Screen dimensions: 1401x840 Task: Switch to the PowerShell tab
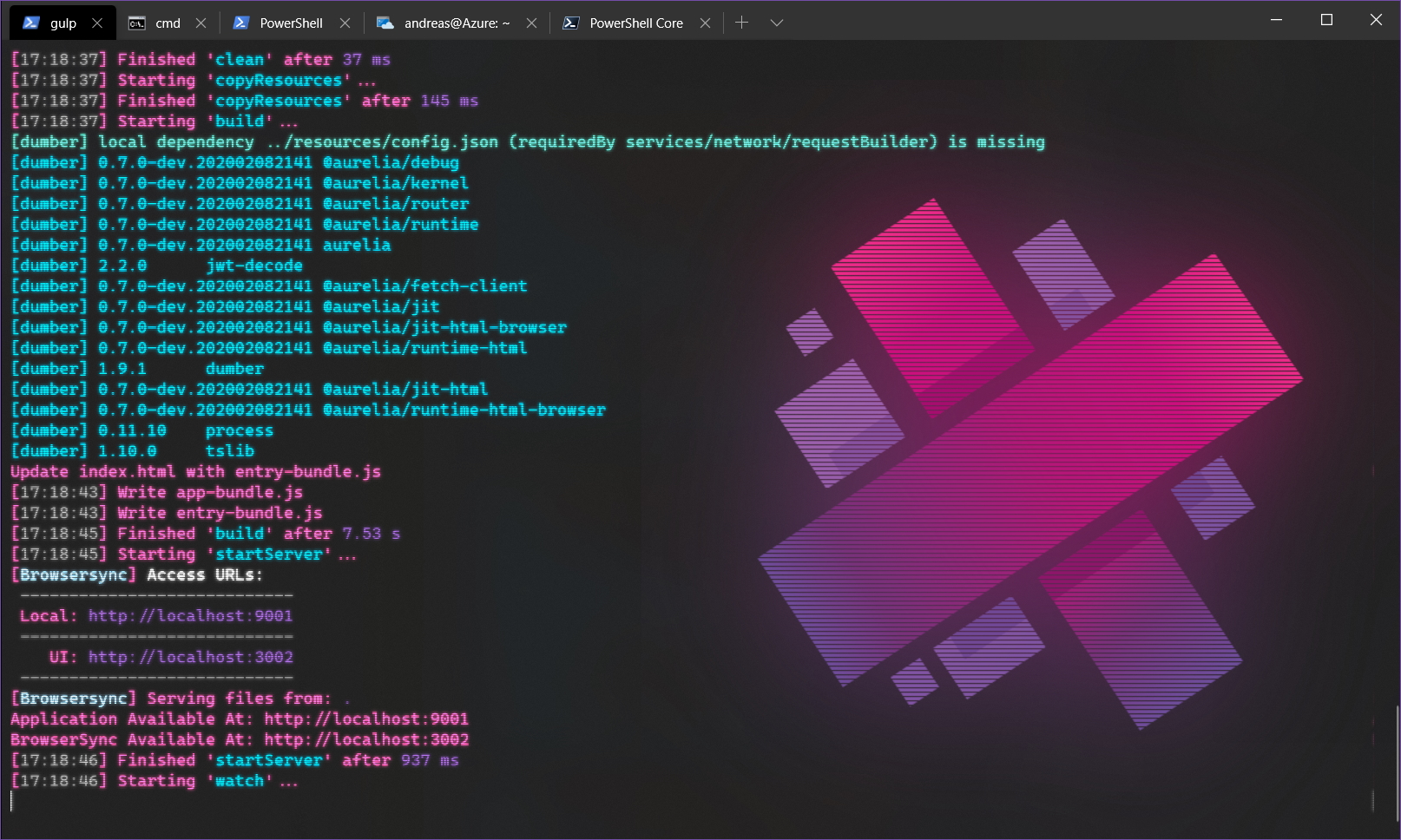pyautogui.click(x=286, y=23)
